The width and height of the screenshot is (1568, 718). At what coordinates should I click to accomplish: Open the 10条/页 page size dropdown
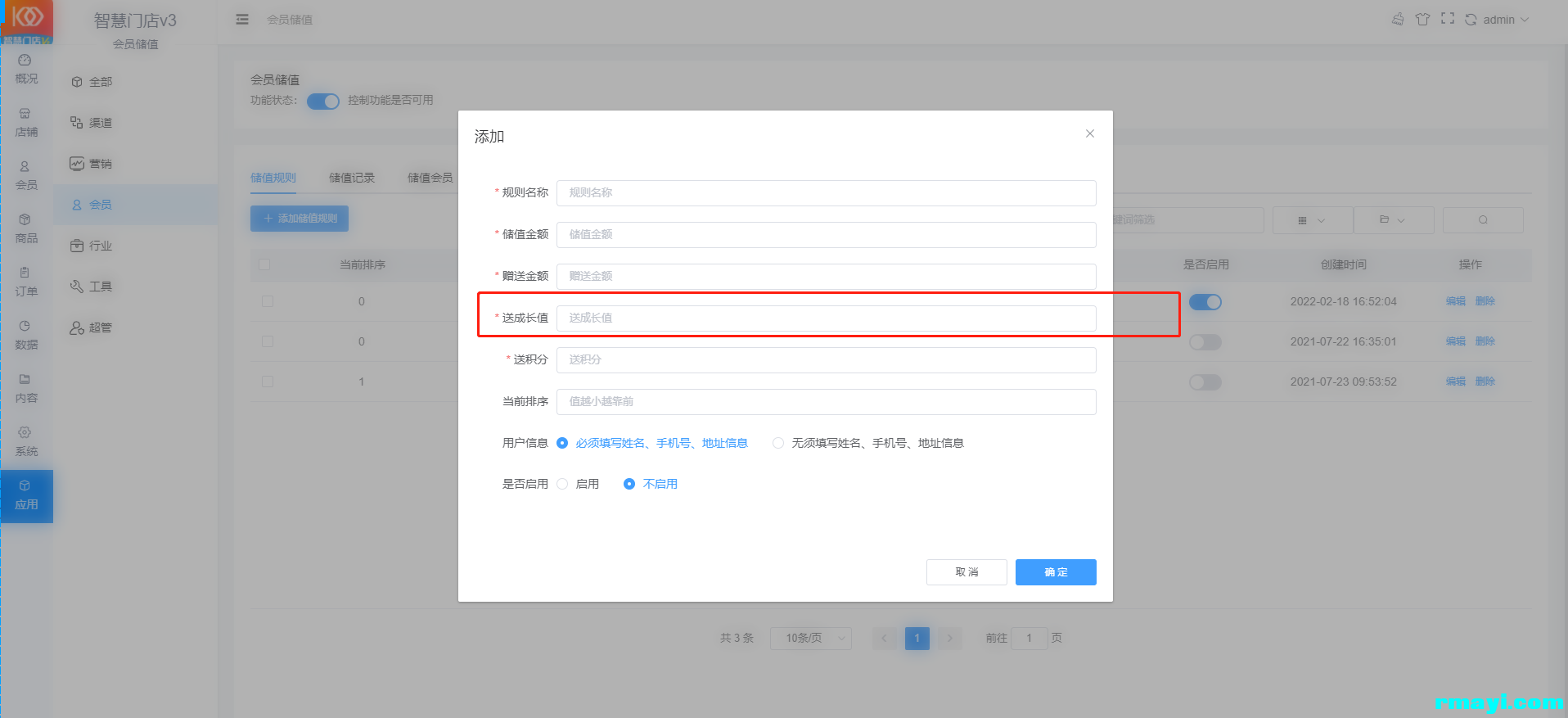(810, 638)
